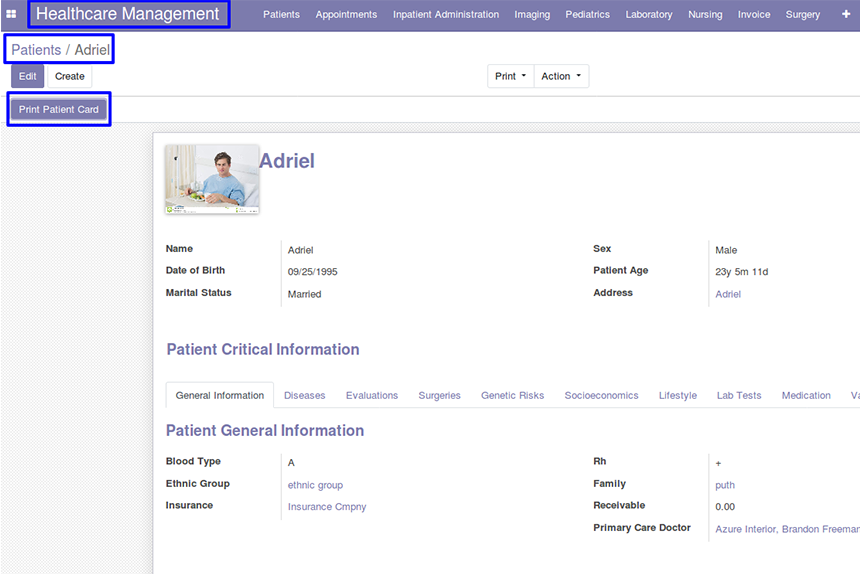Click the Create button
The image size is (860, 574).
click(x=70, y=76)
